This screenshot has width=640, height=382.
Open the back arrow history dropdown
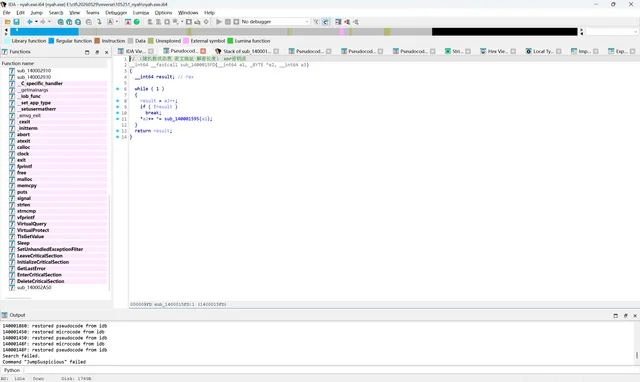point(36,22)
